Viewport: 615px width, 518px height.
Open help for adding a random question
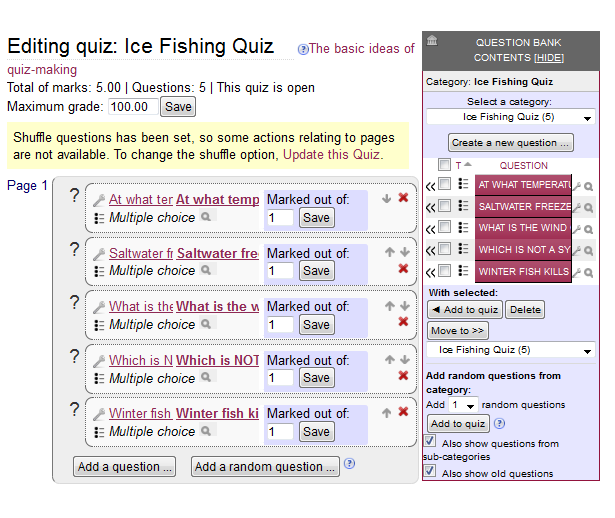[x=349, y=463]
